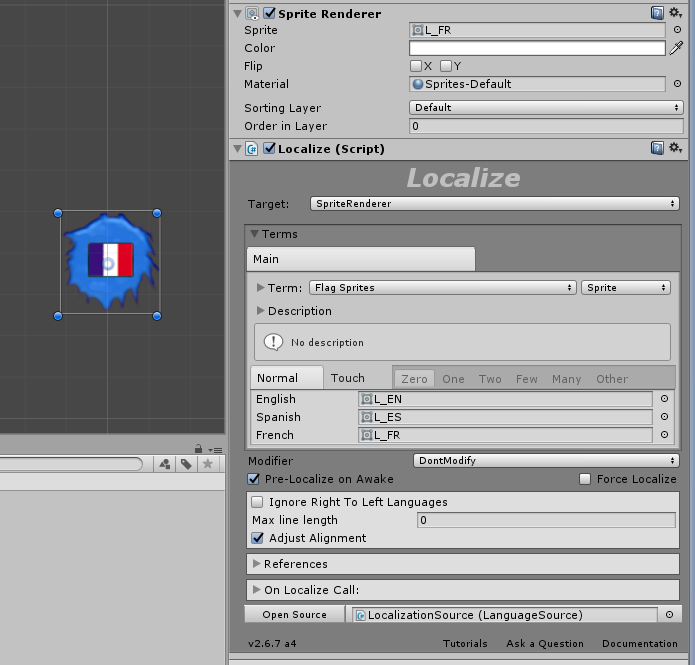
Task: Open the Documentation link
Action: [639, 644]
